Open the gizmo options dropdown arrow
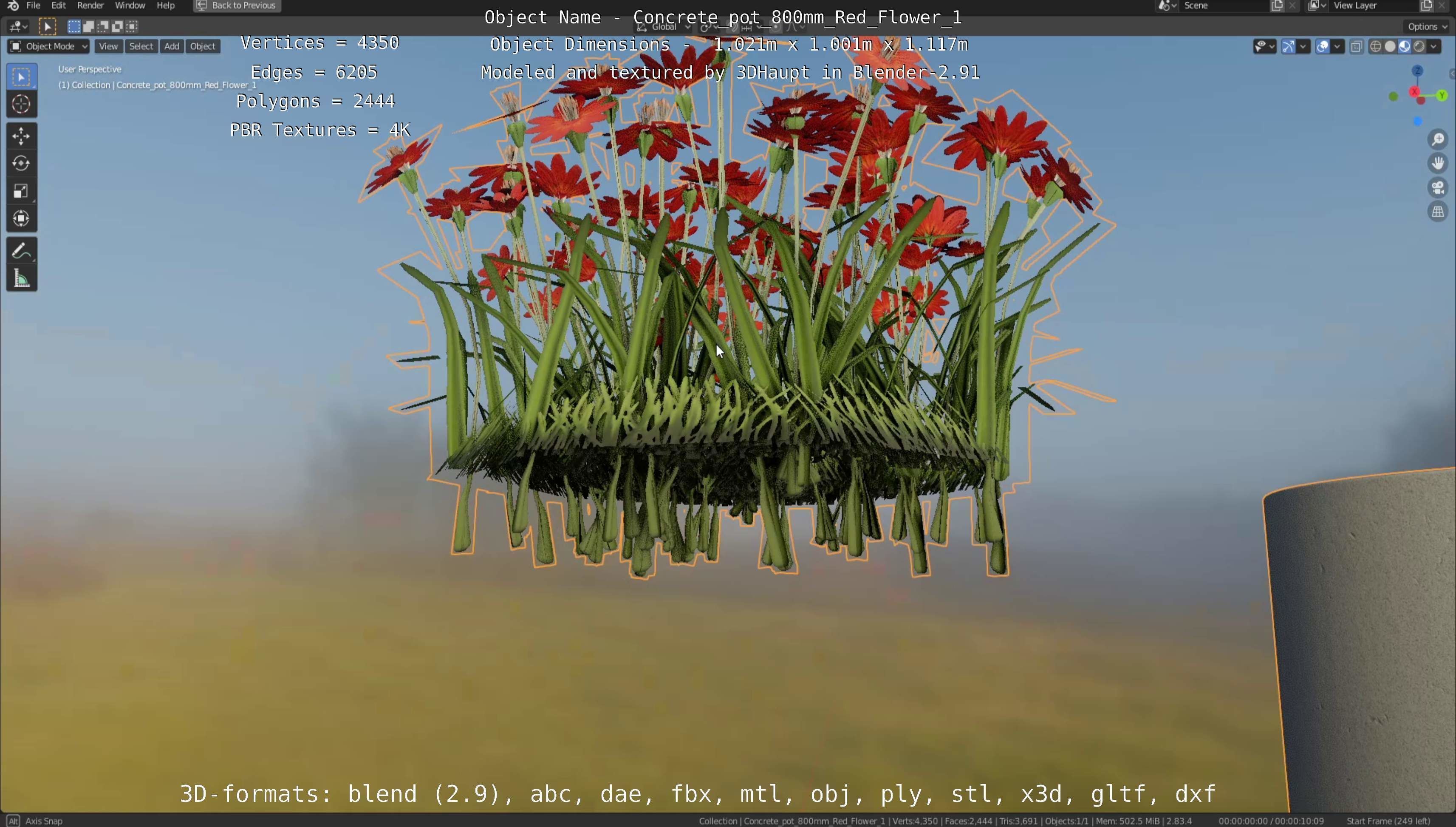Viewport: 1456px width, 827px height. pos(1303,47)
